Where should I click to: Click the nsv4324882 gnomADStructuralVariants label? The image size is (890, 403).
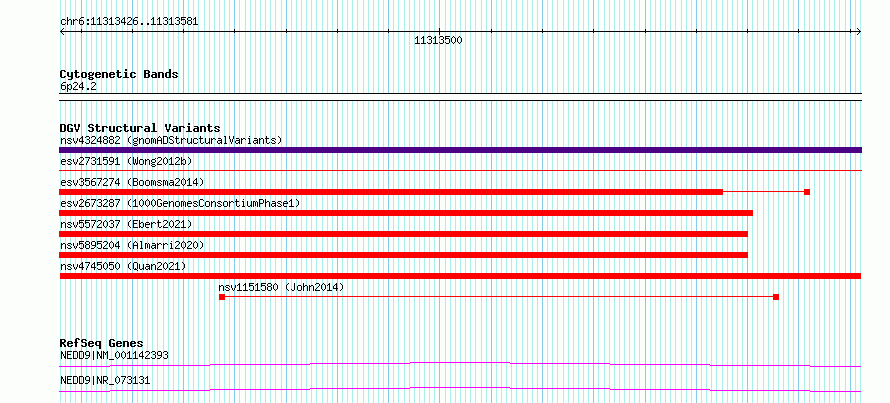pos(171,140)
